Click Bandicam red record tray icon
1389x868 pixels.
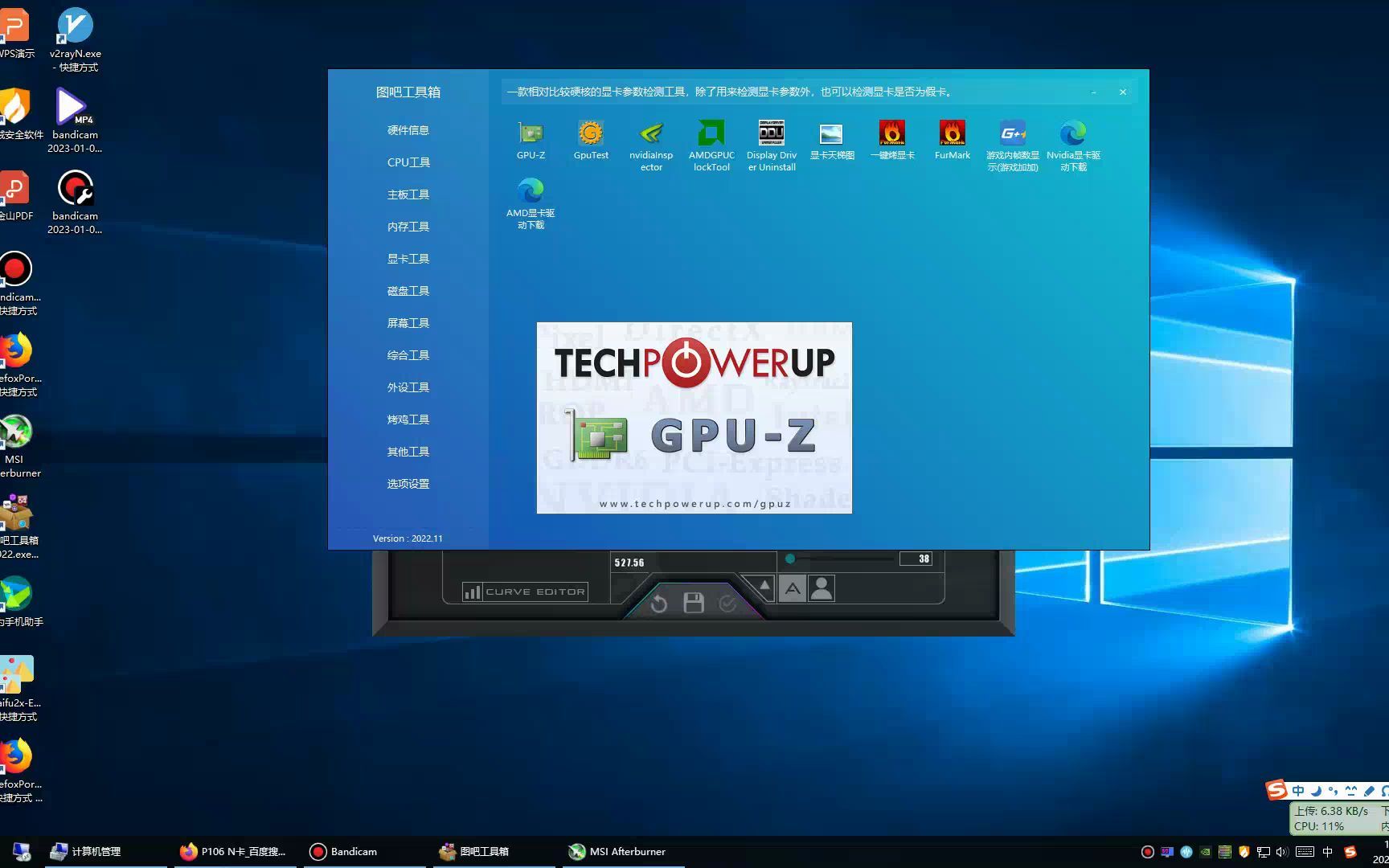pyautogui.click(x=1148, y=852)
